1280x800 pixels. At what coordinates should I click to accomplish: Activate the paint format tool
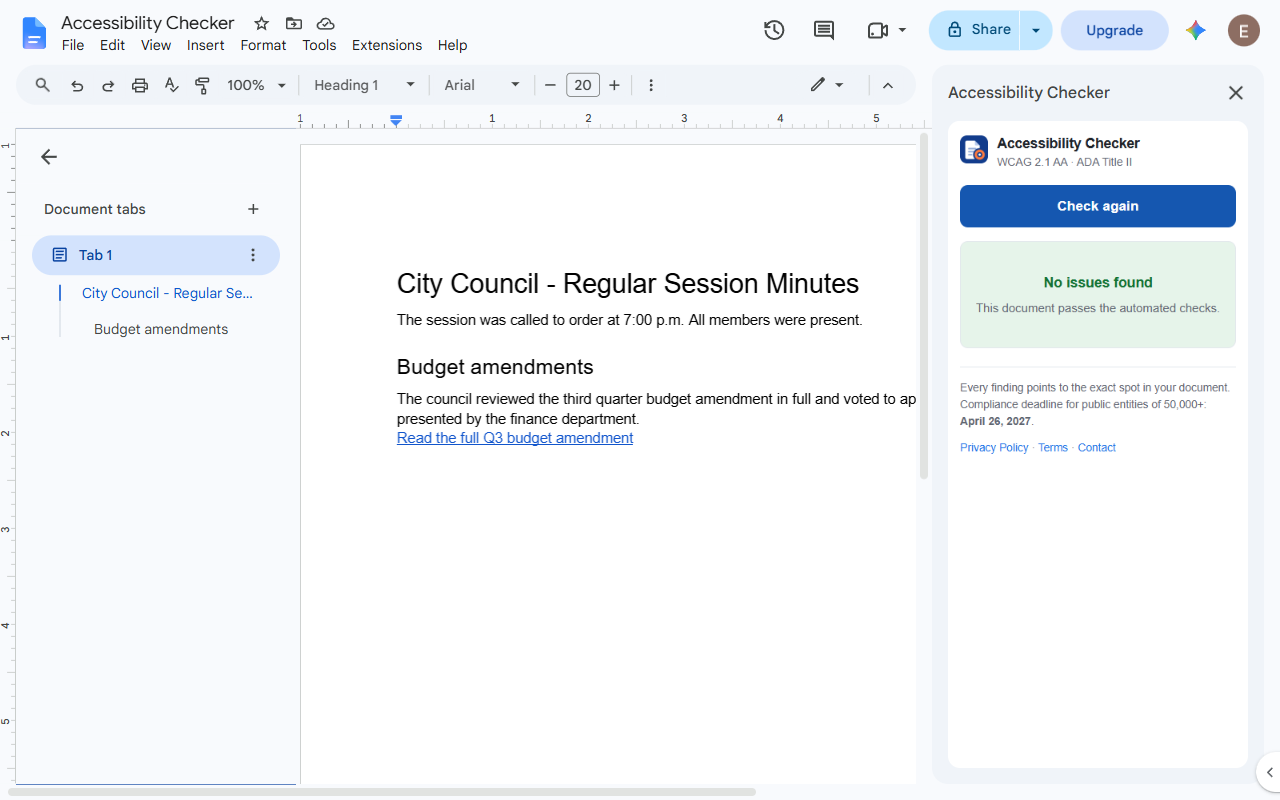(x=202, y=85)
